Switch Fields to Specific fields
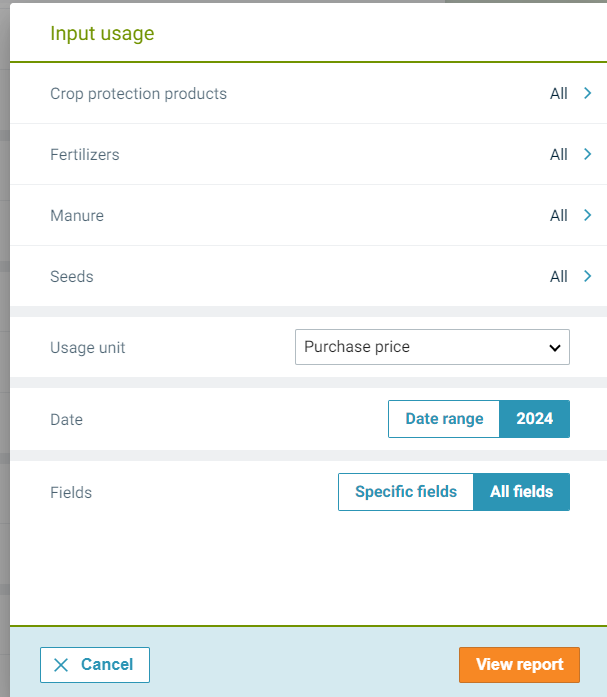607x697 pixels. pos(406,492)
